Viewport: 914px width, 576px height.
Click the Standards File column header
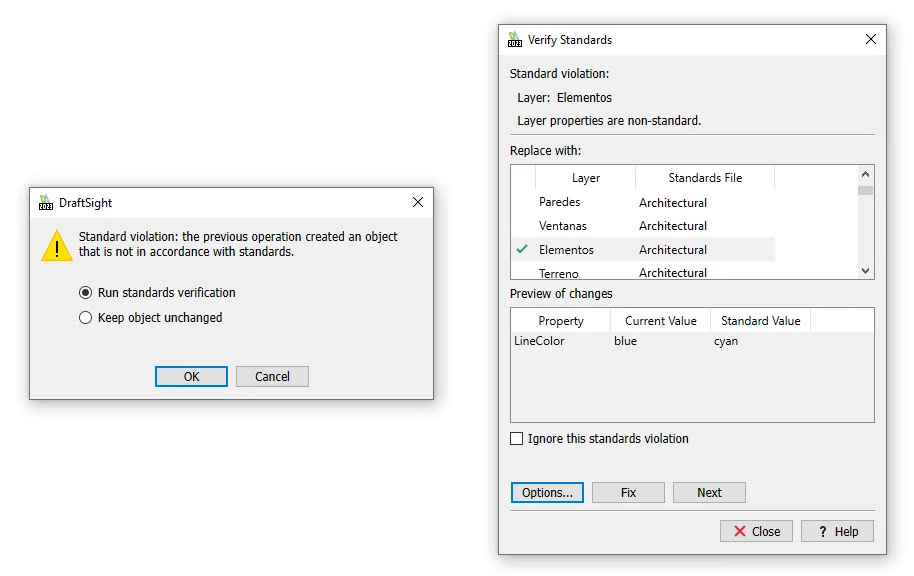(x=705, y=178)
